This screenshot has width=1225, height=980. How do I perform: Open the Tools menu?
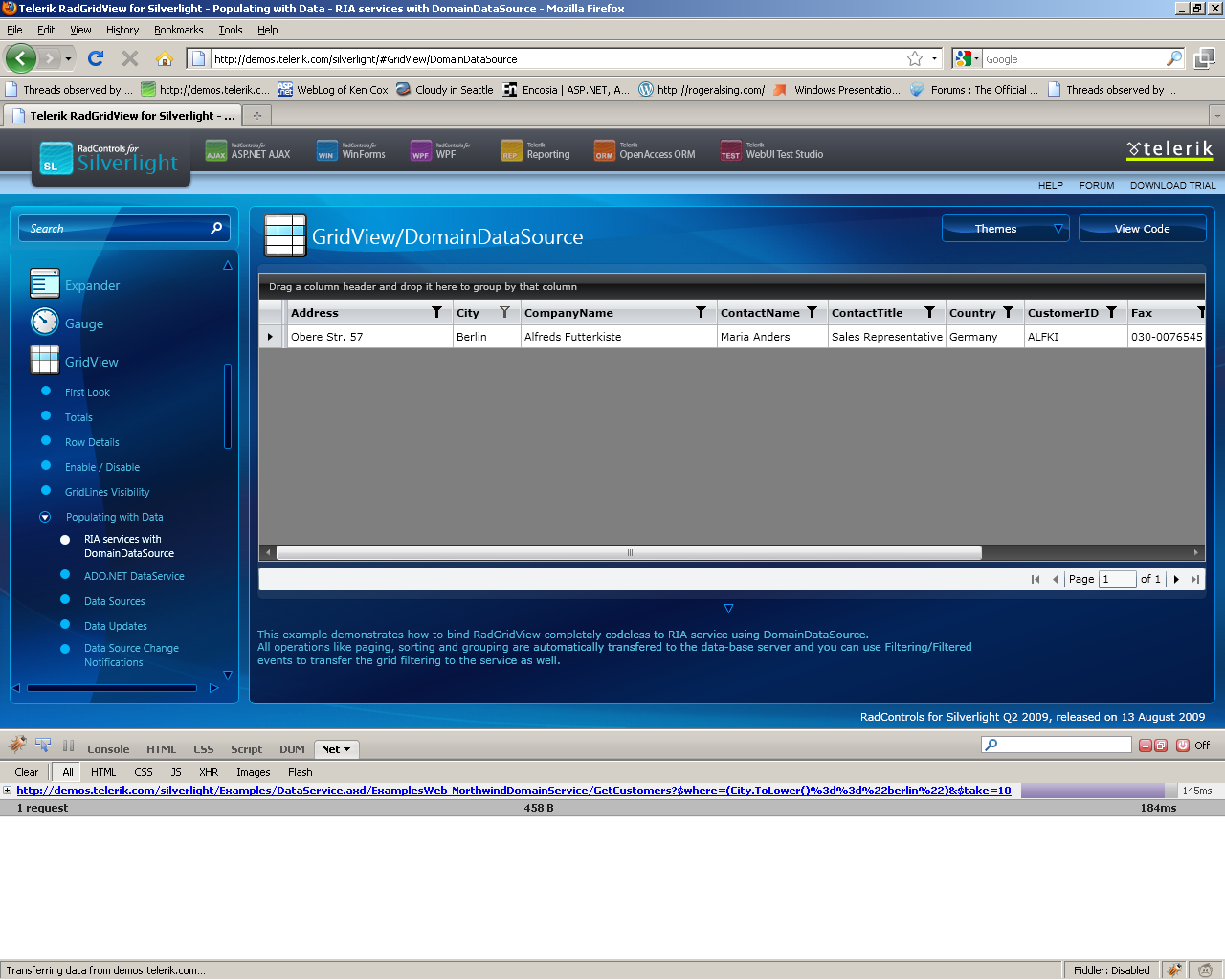[x=231, y=30]
